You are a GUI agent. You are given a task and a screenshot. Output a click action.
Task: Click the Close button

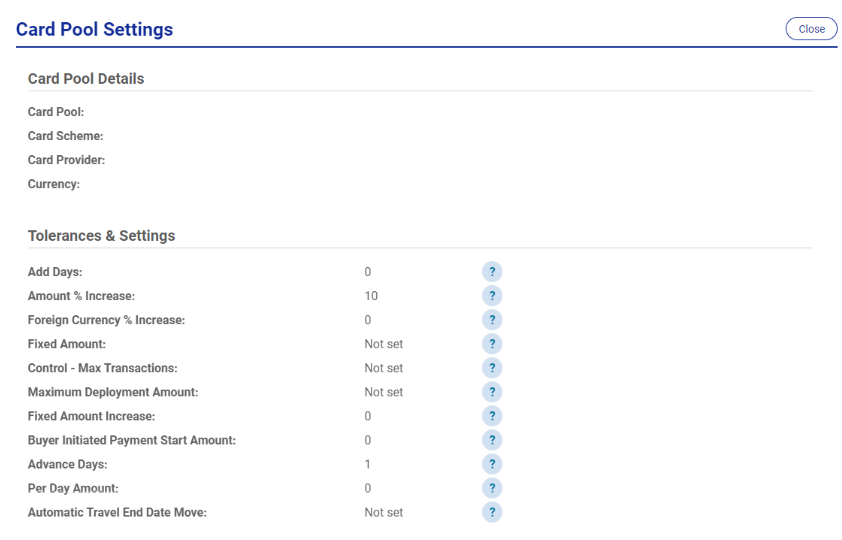tap(811, 29)
